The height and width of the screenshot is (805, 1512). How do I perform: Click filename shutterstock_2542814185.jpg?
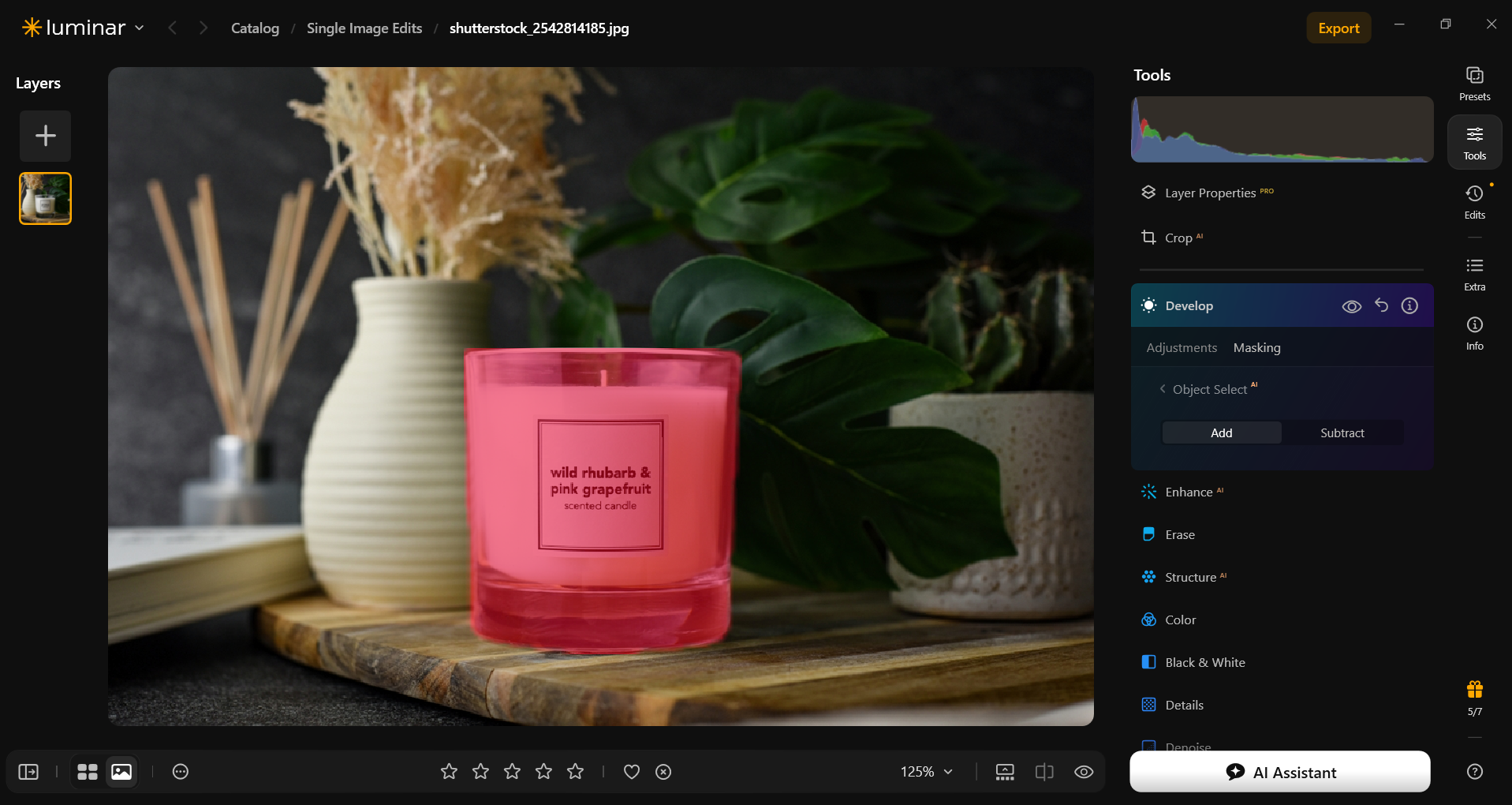coord(539,28)
